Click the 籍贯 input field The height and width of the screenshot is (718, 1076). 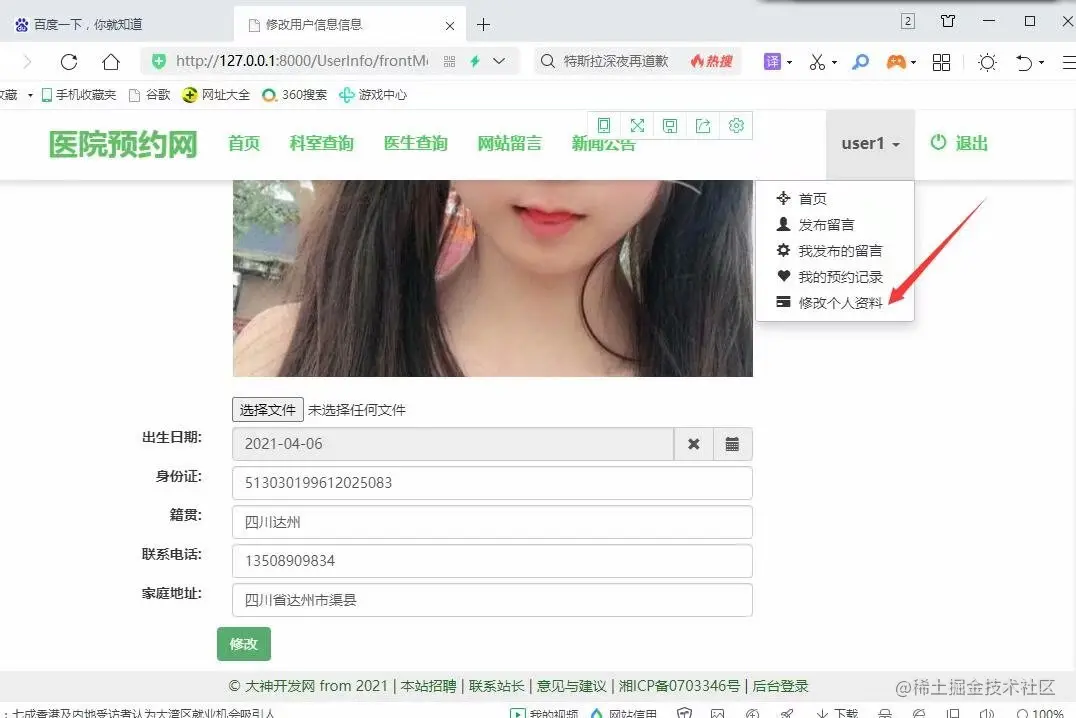pos(492,522)
